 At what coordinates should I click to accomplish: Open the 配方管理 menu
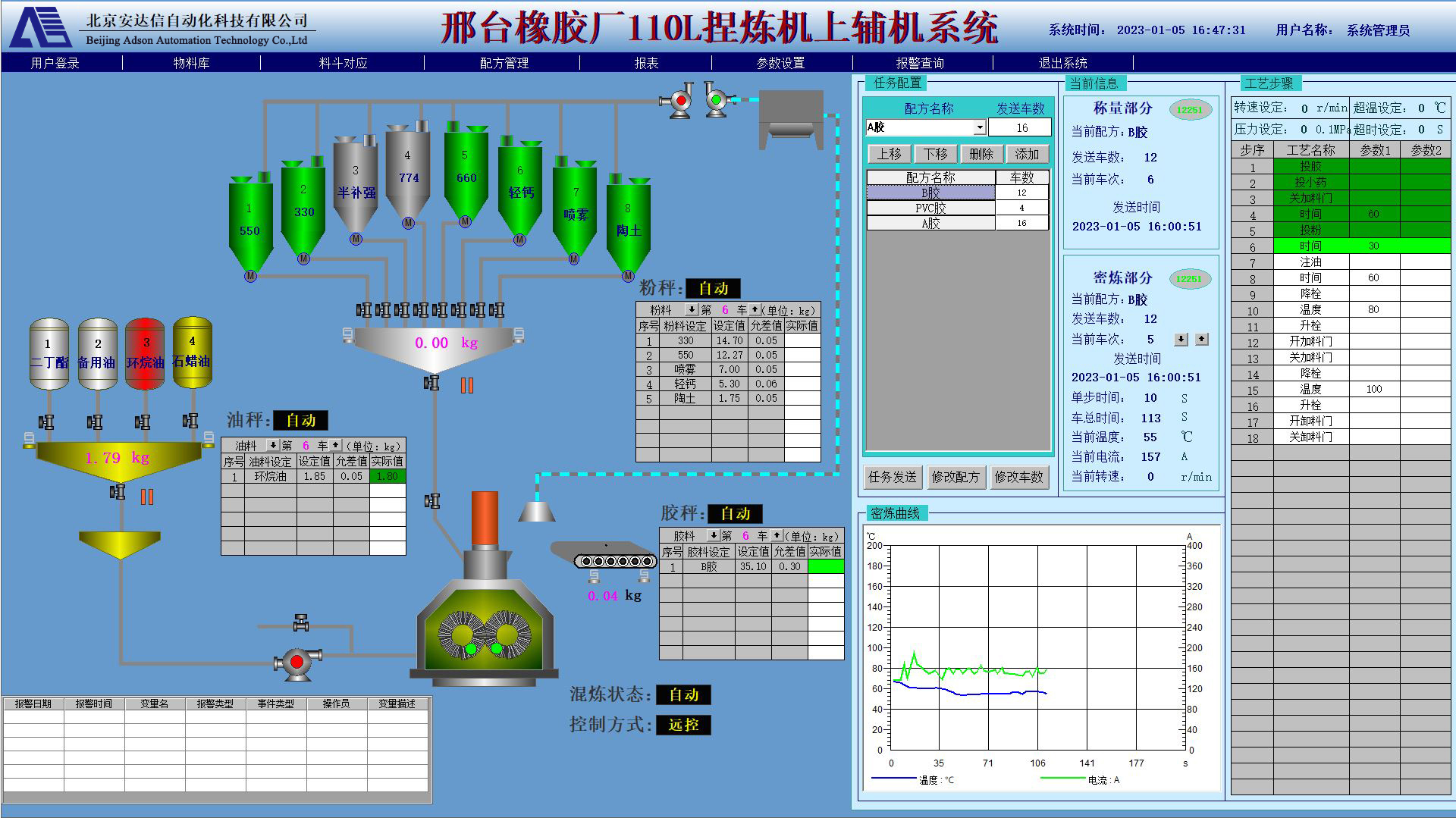[x=504, y=63]
